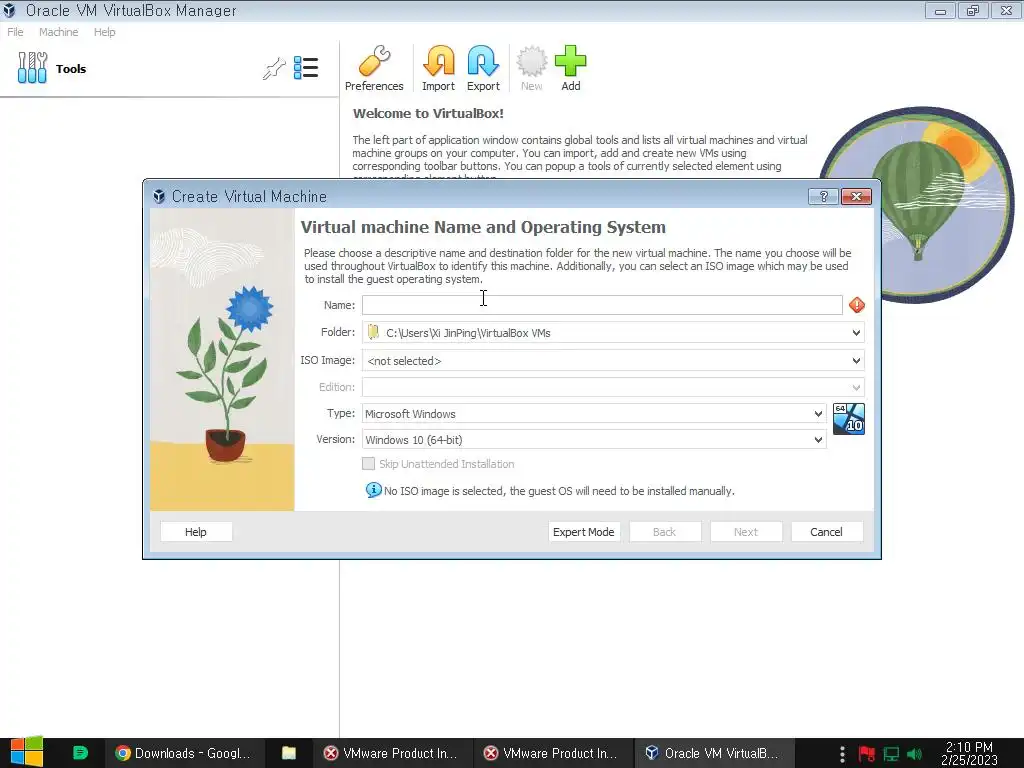Expand the Folder location dropdown
1024x768 pixels.
856,332
